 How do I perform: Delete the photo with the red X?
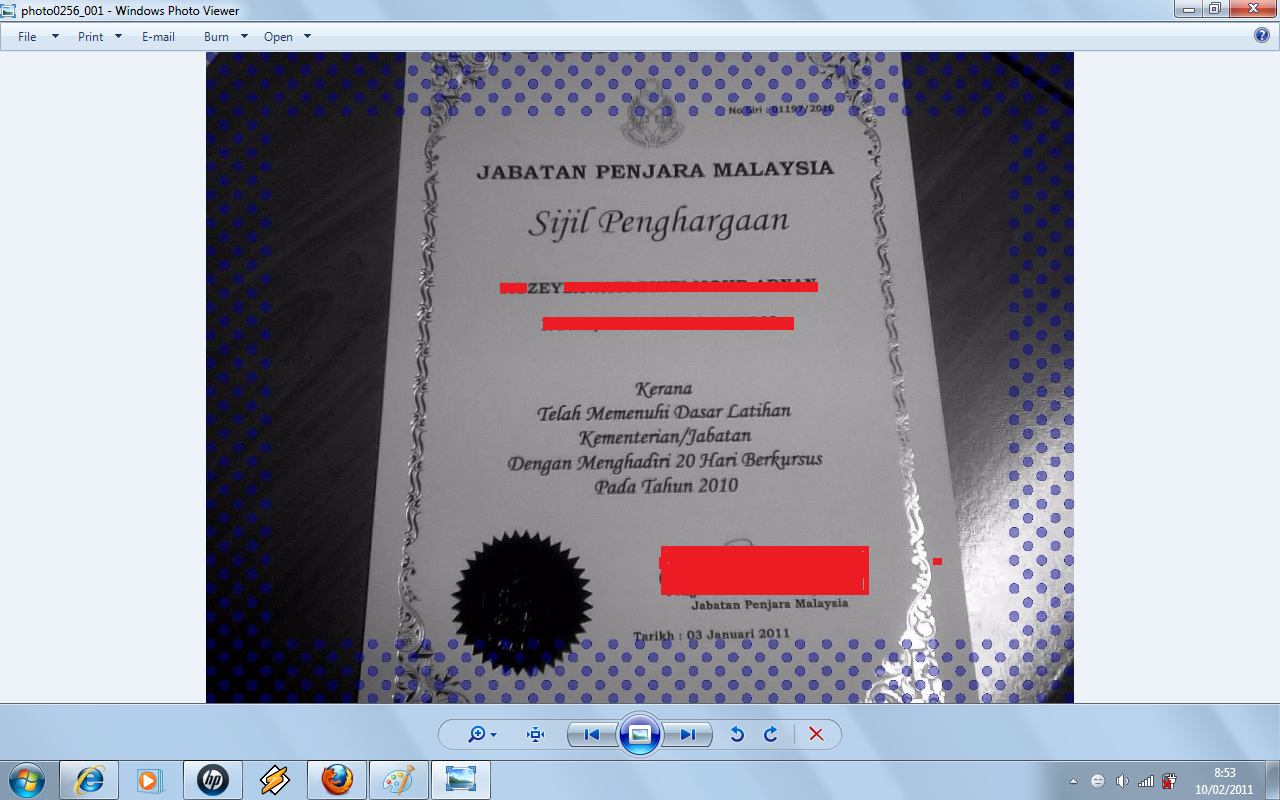[816, 735]
